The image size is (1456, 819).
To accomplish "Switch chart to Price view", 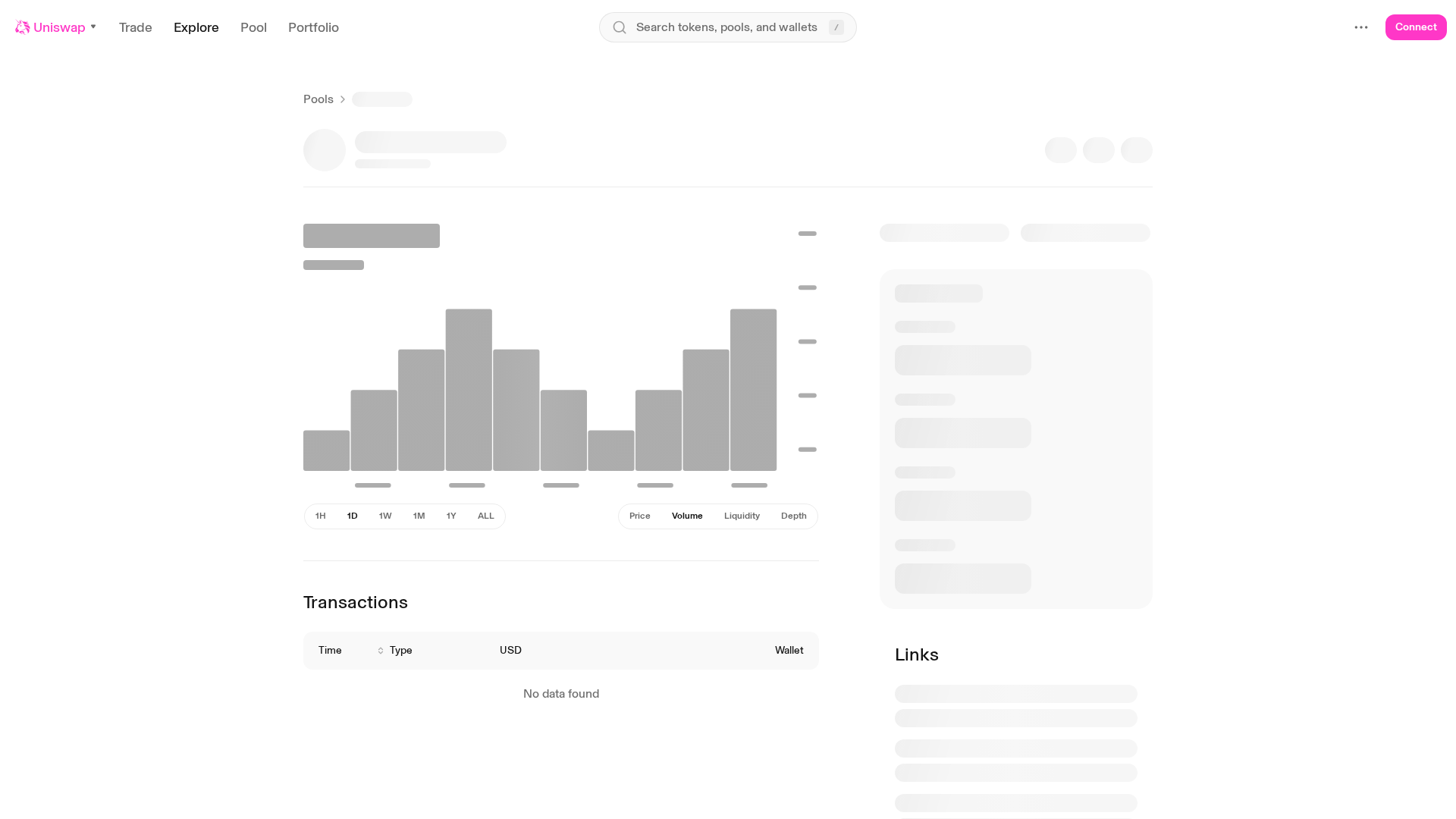I will click(640, 516).
